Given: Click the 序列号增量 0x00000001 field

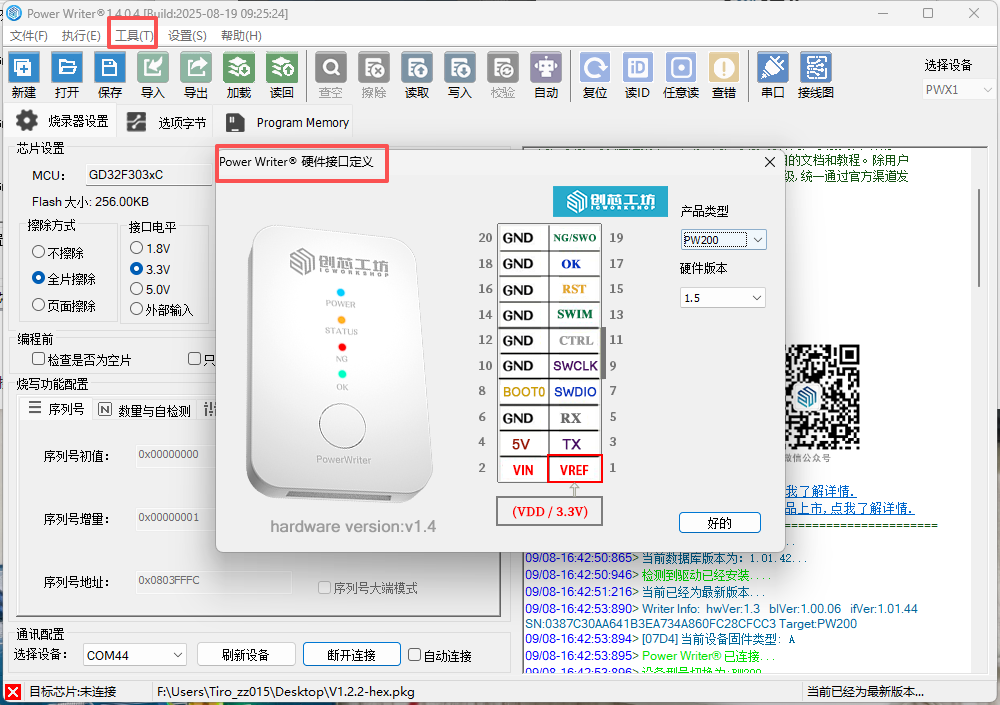Looking at the screenshot, I should point(175,517).
